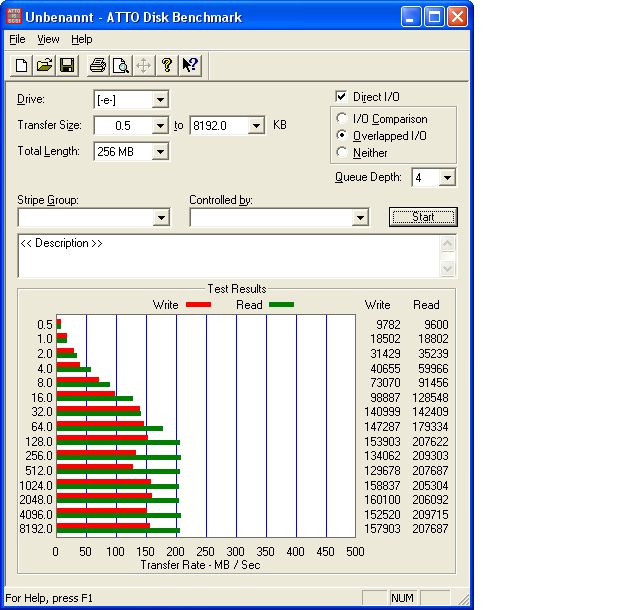Open the Drive dropdown showing [-e-]

tap(160, 100)
